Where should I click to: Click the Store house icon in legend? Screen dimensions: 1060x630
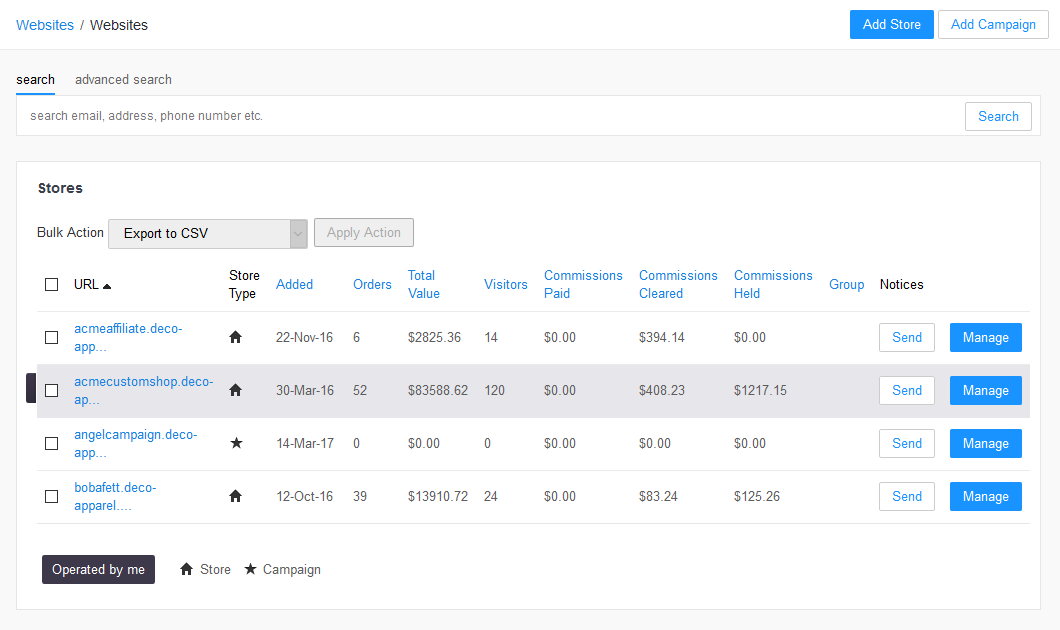point(187,569)
